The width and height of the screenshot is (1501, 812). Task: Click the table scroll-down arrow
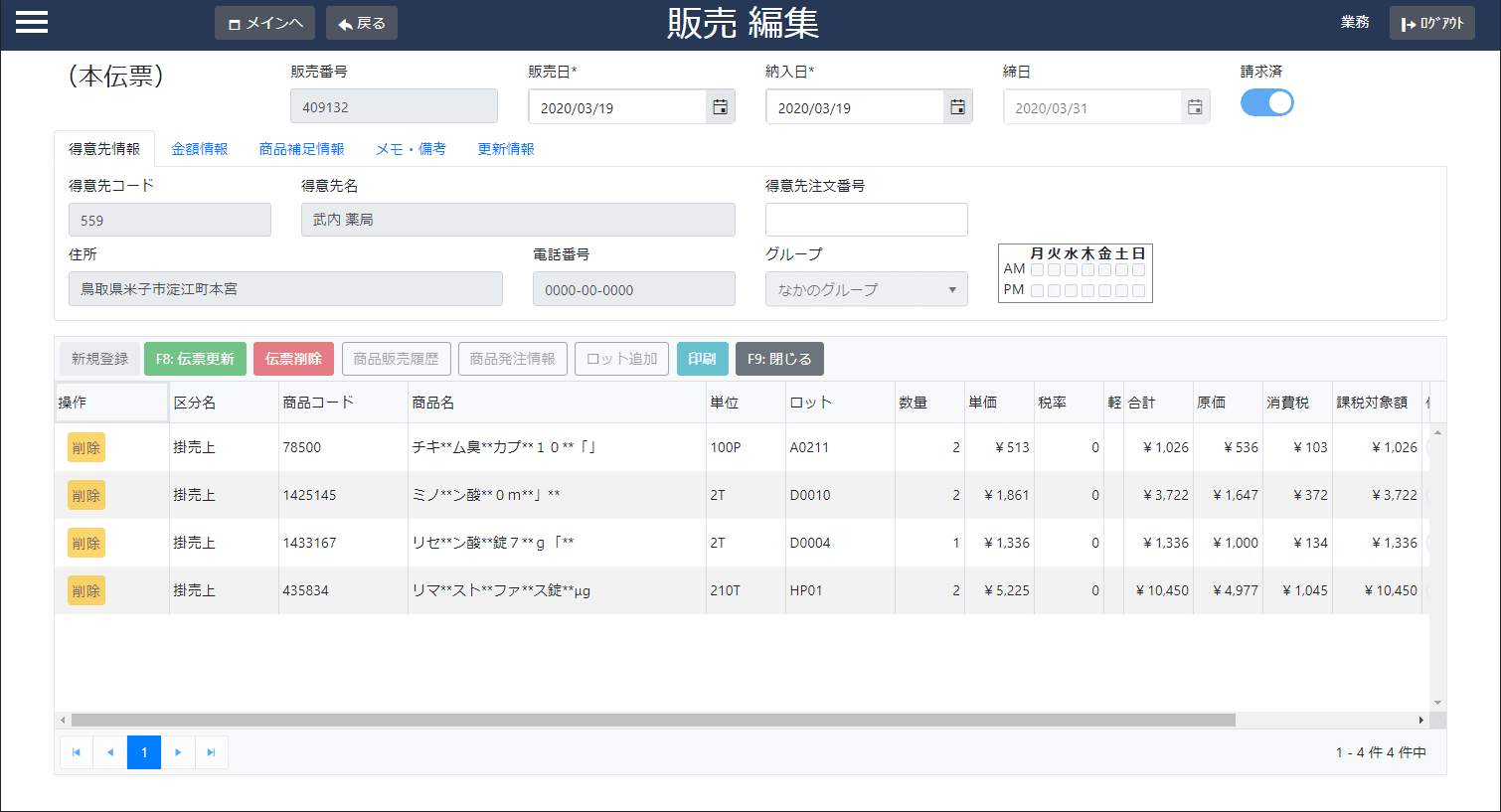coord(1437,703)
